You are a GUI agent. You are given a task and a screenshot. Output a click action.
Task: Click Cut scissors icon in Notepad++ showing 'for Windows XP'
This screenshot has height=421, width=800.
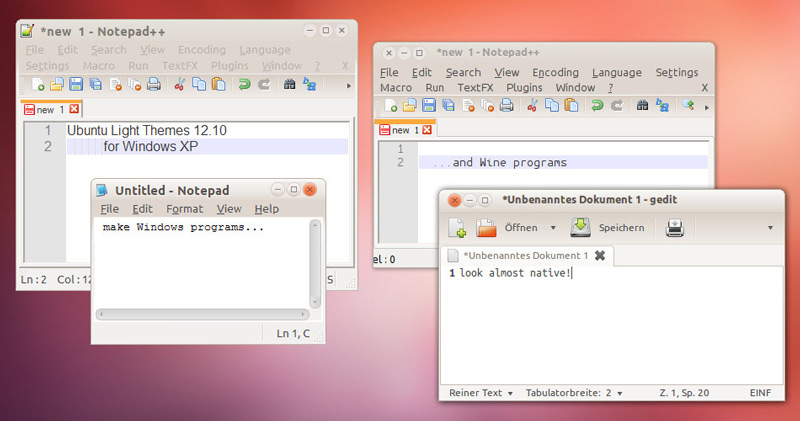coord(179,84)
